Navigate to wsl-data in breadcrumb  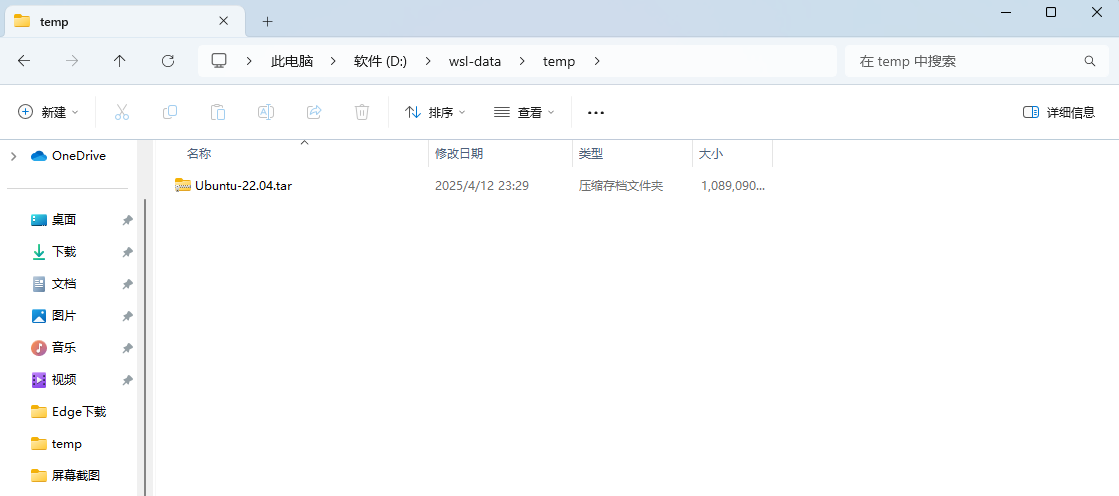tap(475, 61)
